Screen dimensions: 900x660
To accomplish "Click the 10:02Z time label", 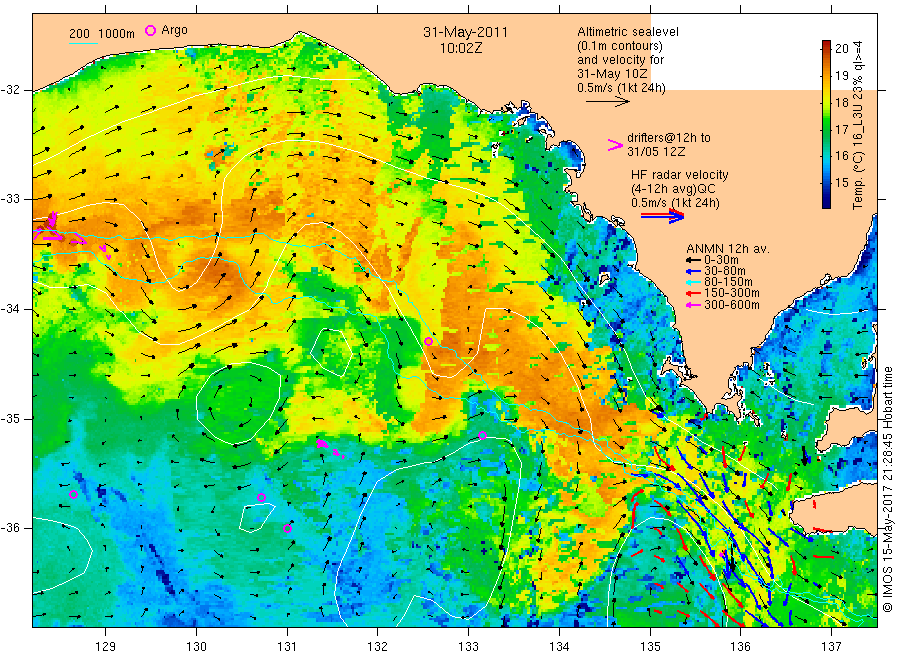I will click(461, 49).
